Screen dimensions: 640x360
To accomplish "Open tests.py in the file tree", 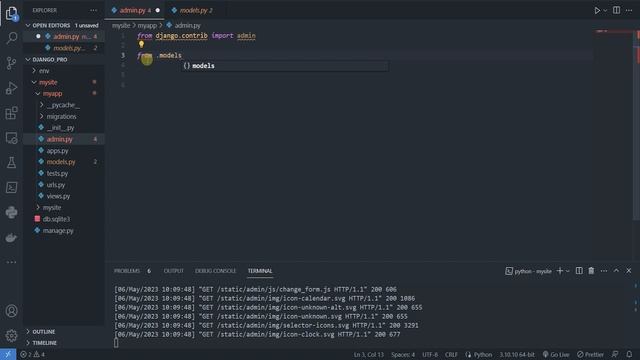I will (64, 173).
